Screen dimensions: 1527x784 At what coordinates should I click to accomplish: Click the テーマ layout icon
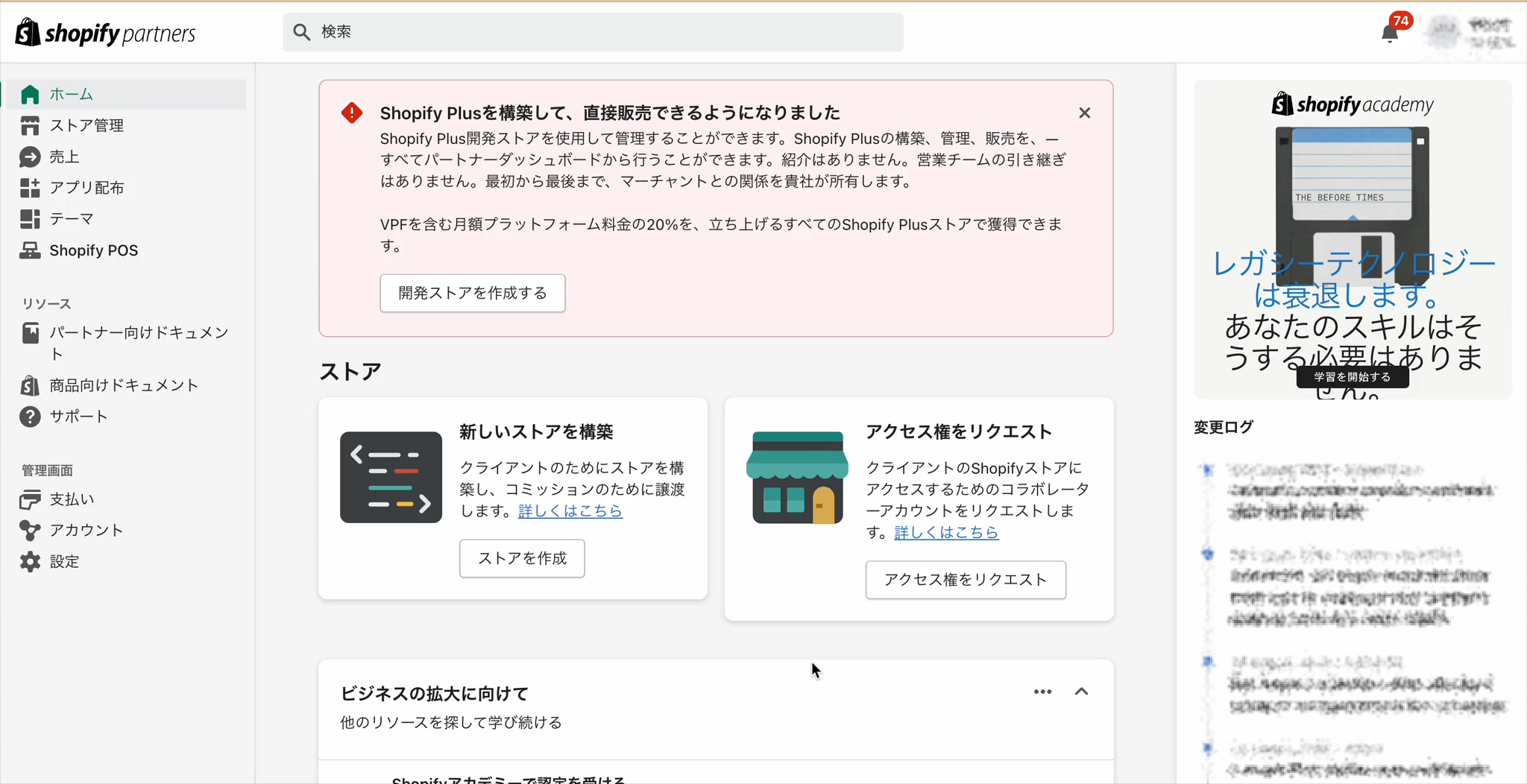pyautogui.click(x=30, y=219)
